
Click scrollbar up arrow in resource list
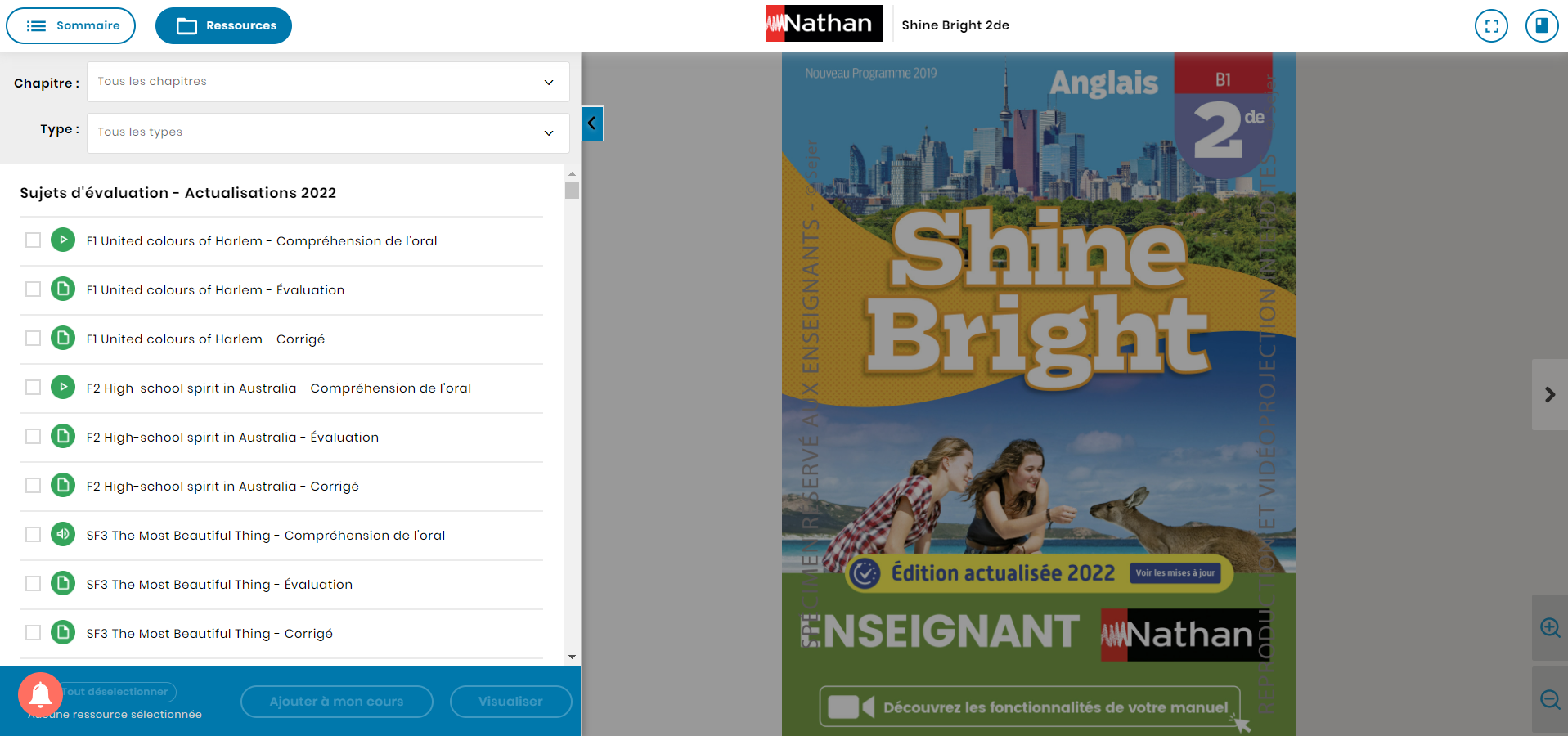click(x=572, y=173)
